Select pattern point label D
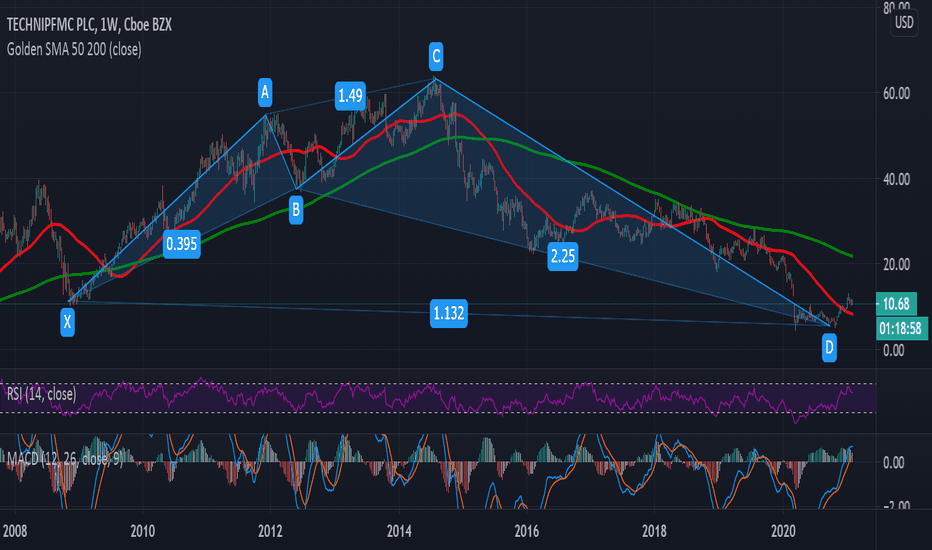The height and width of the screenshot is (550, 932). pyautogui.click(x=829, y=347)
